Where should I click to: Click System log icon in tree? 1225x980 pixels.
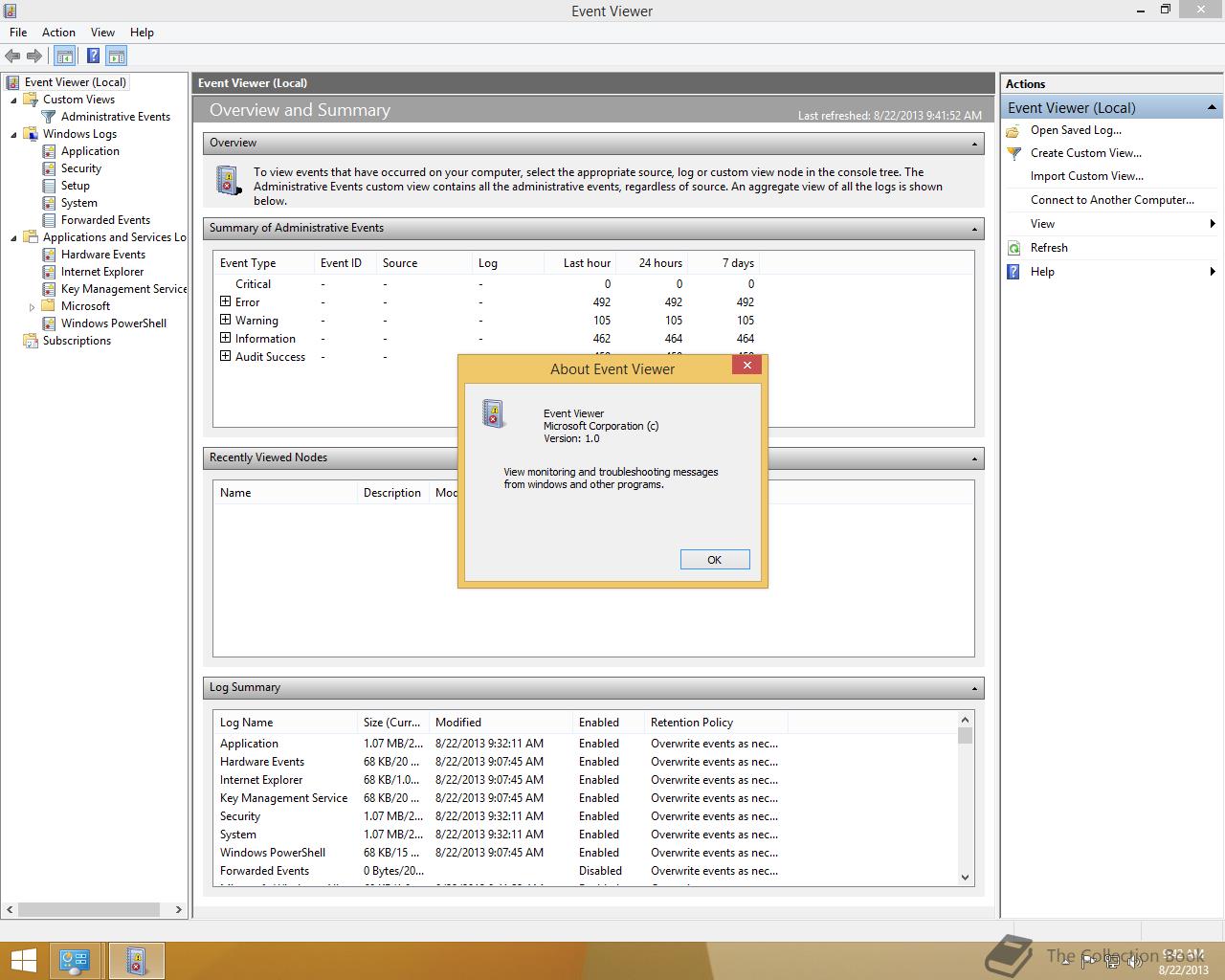[49, 203]
